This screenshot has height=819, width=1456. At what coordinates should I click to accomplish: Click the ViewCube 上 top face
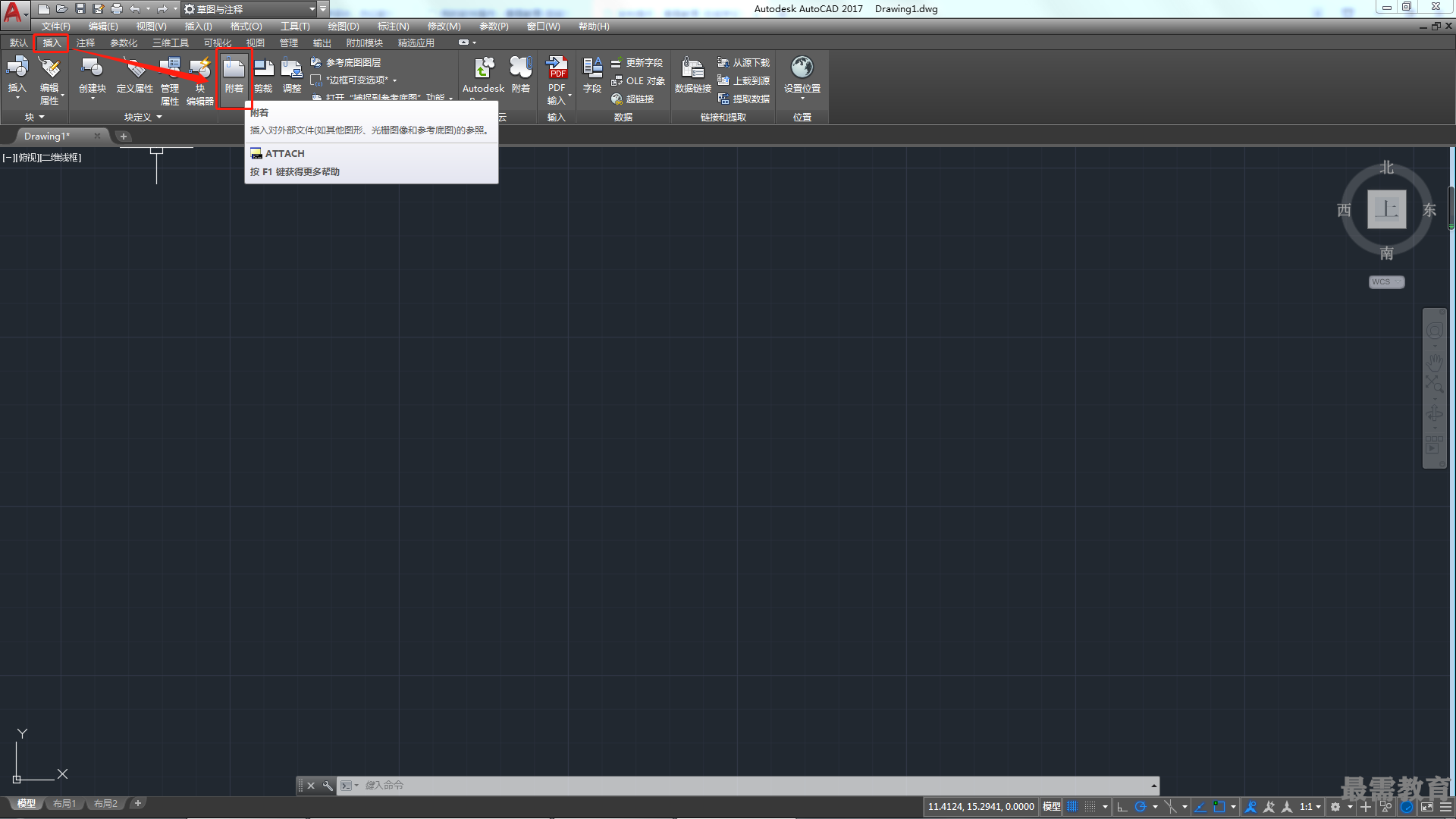(1387, 209)
